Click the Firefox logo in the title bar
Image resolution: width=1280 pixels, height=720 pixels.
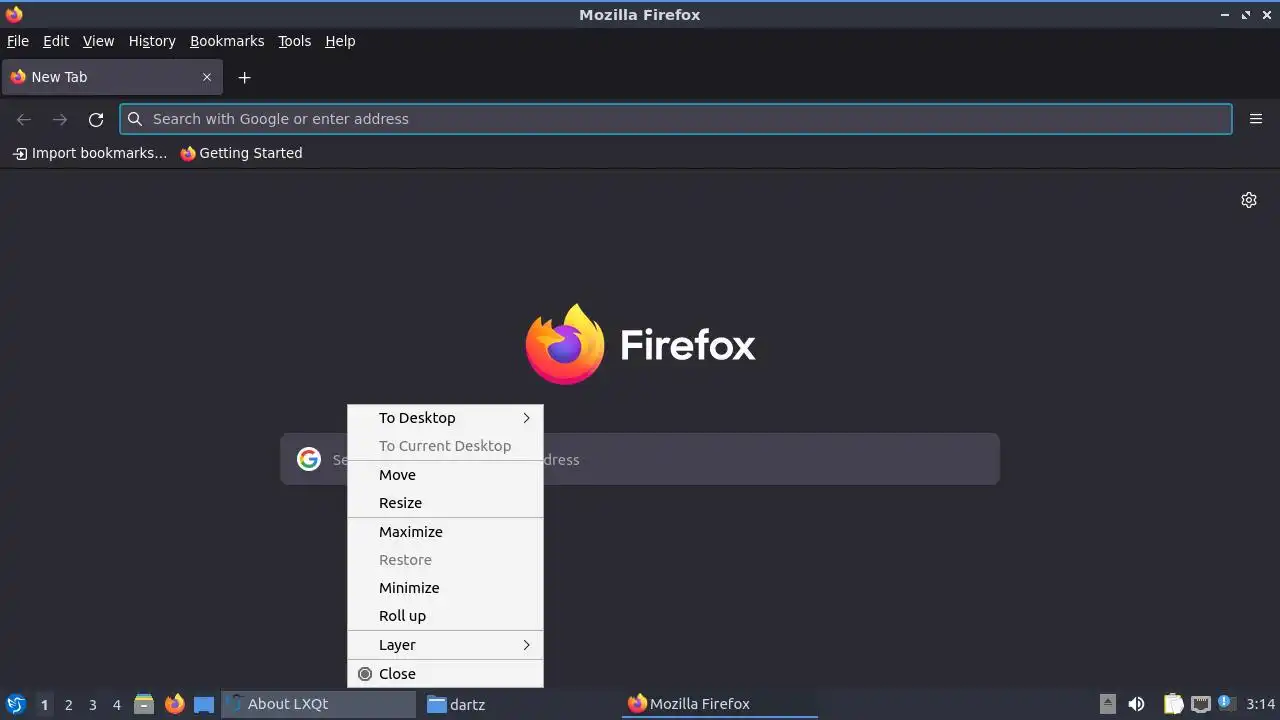point(14,14)
